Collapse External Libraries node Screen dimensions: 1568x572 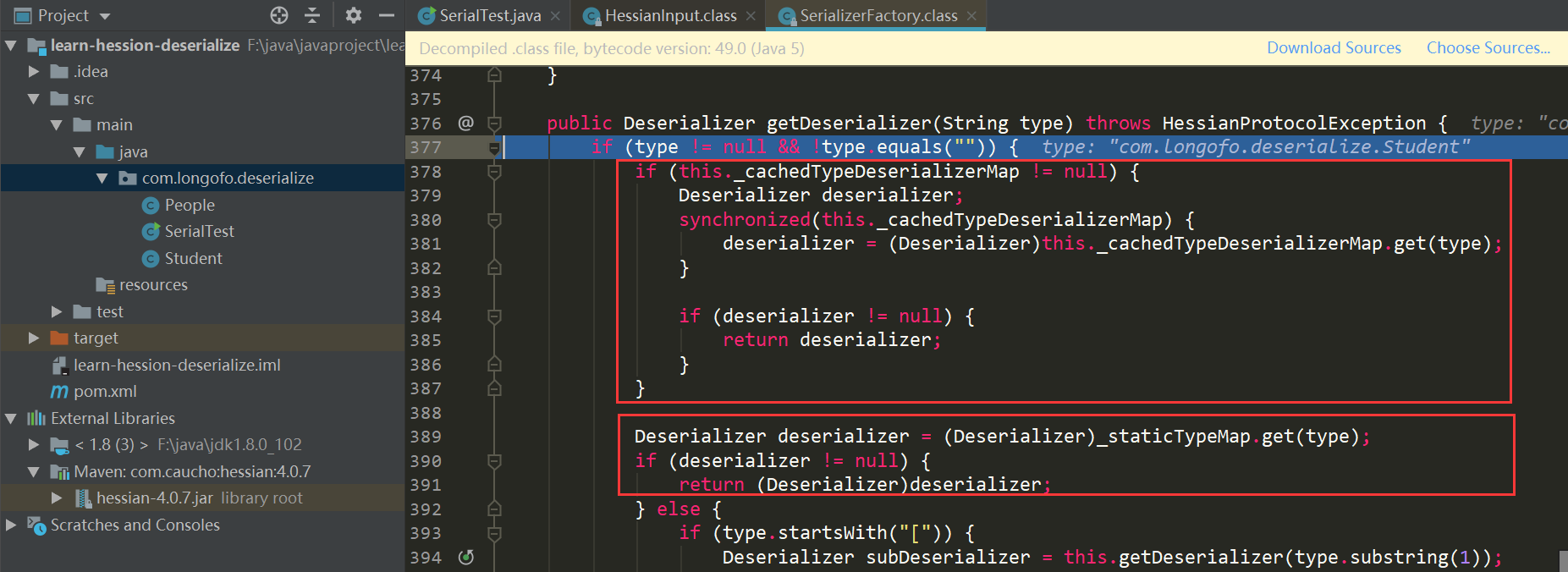pos(11,419)
